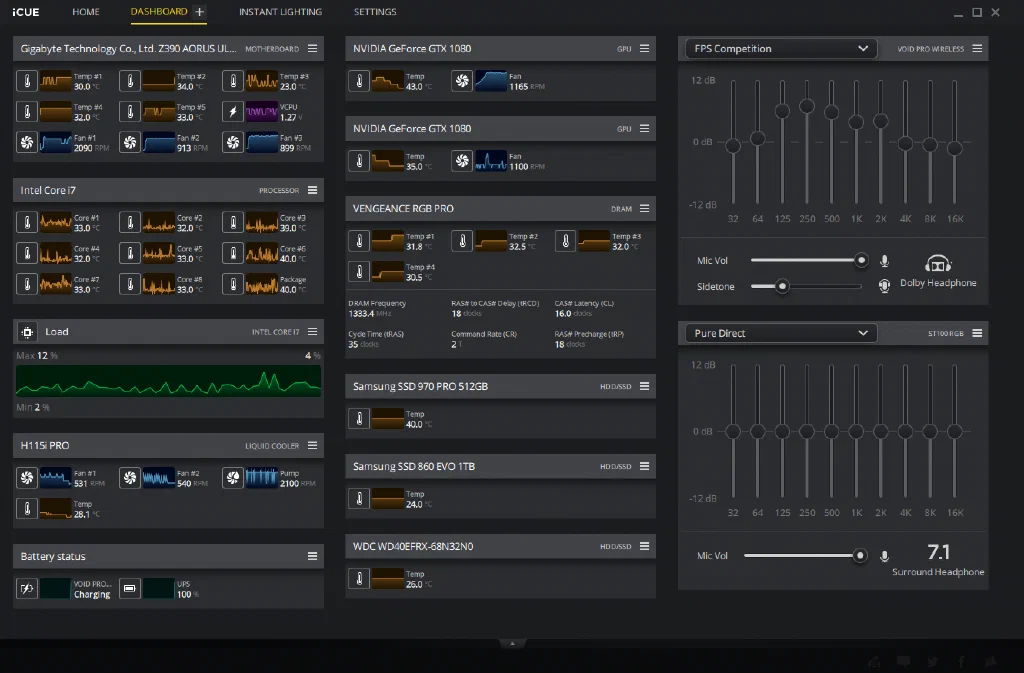The image size is (1024, 673).
Task: Open the first GTX 1080 widget menu (43.0° temp)
Action: point(645,48)
